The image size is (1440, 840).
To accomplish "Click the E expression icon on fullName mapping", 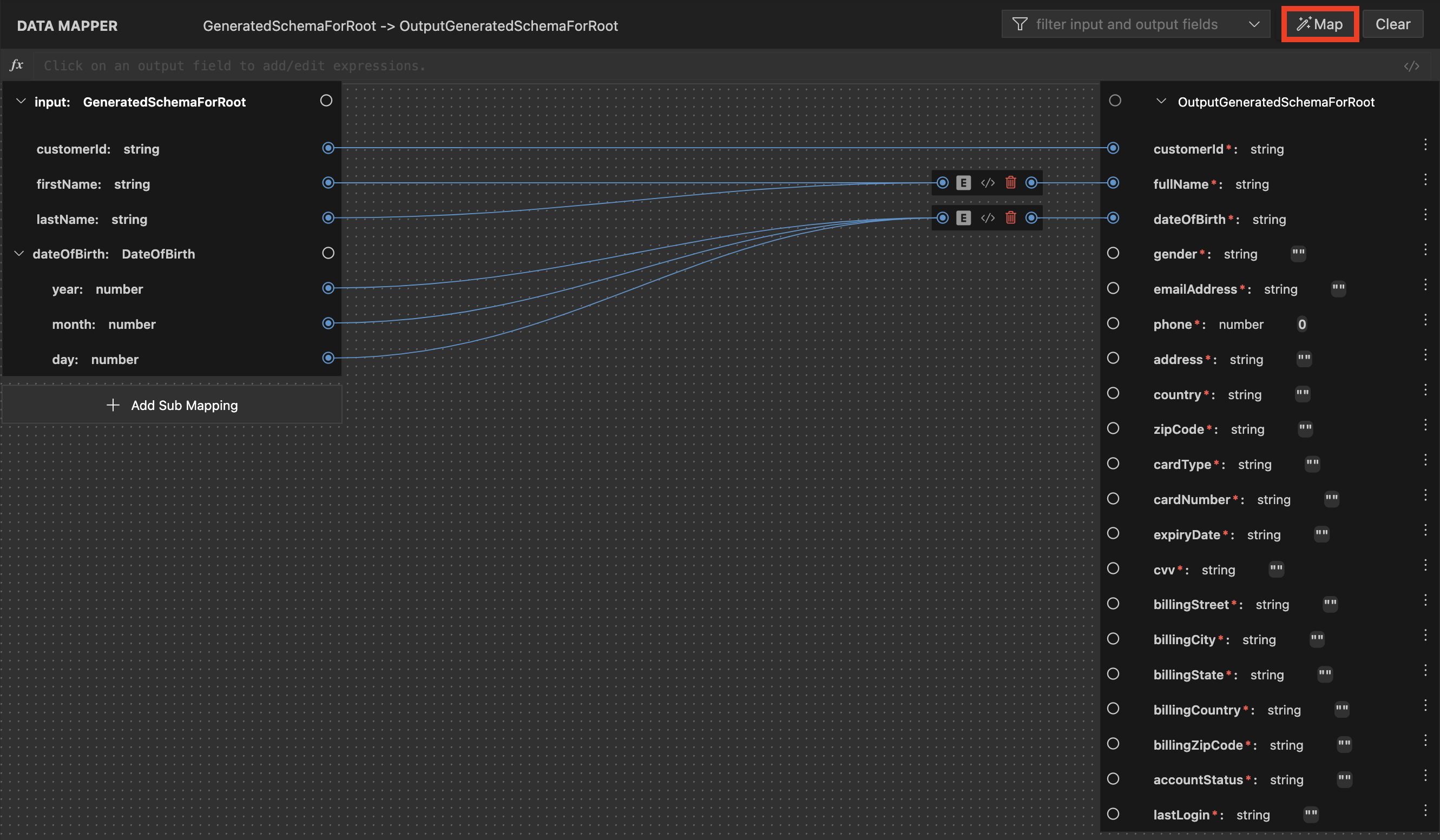I will point(963,183).
